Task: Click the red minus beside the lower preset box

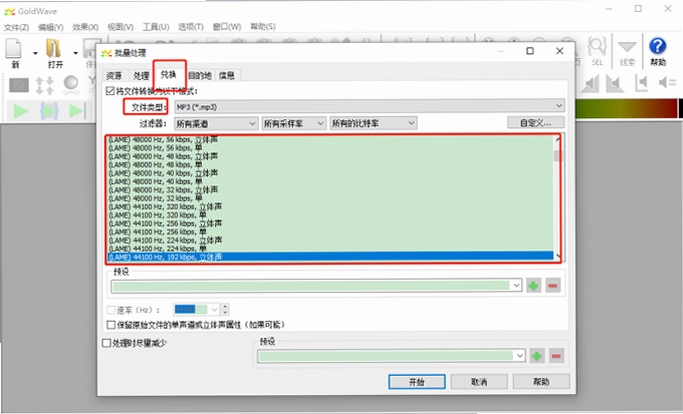Action: (556, 356)
